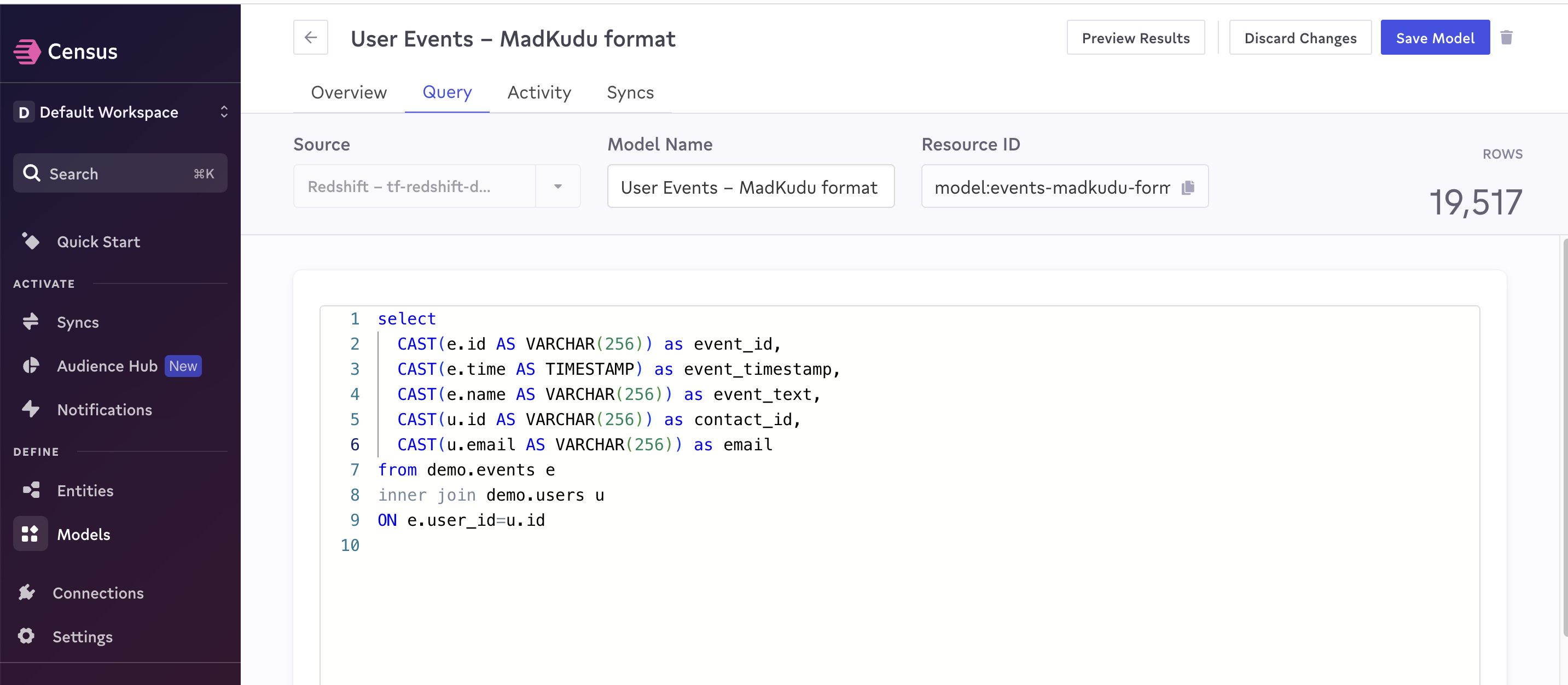This screenshot has width=1568, height=685.
Task: Click the page title User Events – MadKudu format
Action: (513, 38)
